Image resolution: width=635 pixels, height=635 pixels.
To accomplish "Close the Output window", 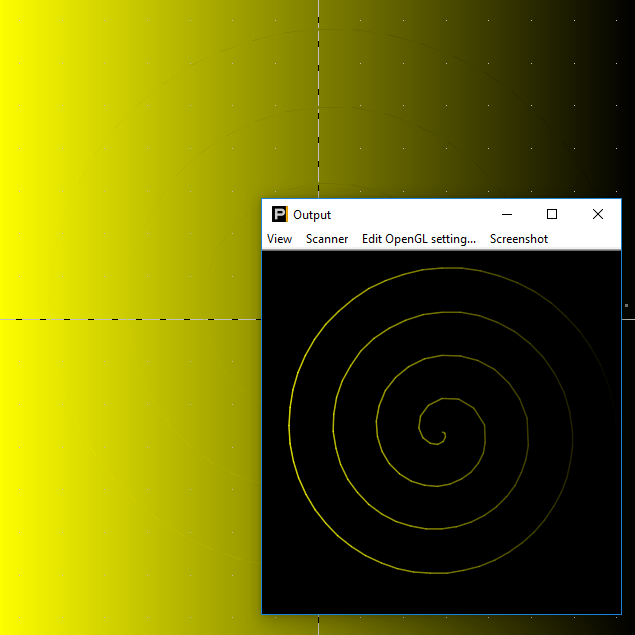I will [598, 214].
